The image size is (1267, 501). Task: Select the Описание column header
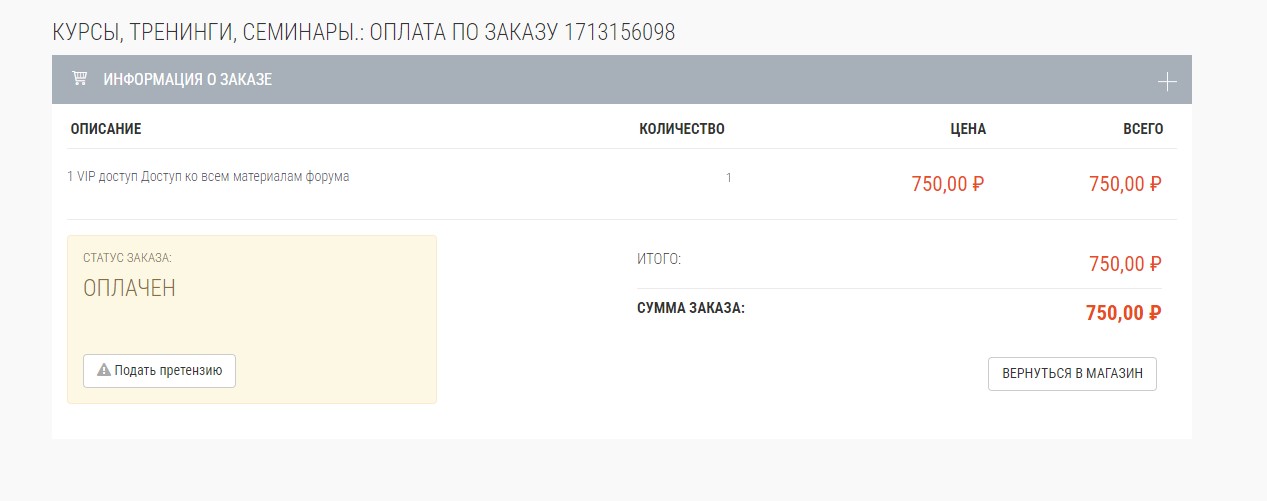[x=106, y=129]
